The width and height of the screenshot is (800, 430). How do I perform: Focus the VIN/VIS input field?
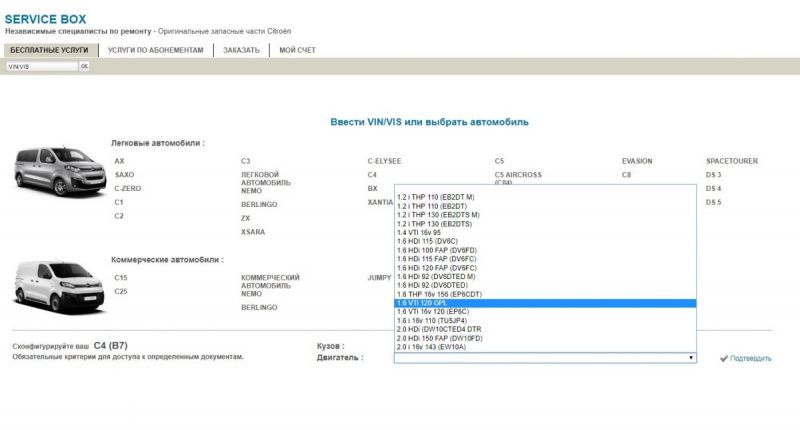[x=41, y=67]
